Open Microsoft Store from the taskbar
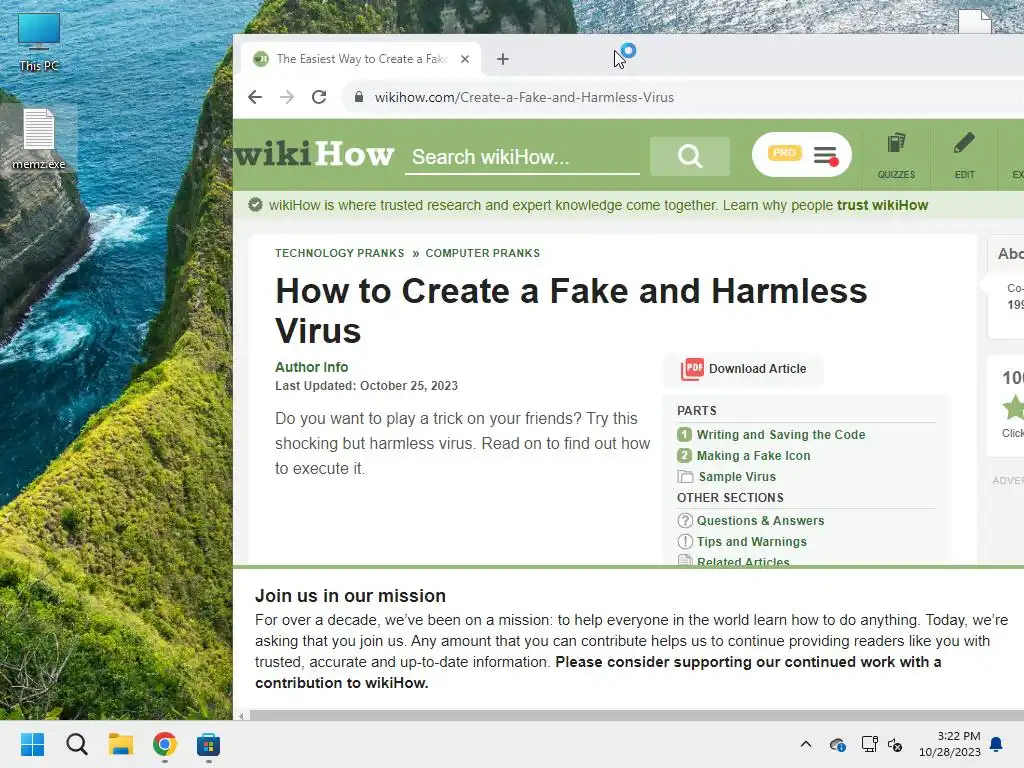 click(208, 744)
